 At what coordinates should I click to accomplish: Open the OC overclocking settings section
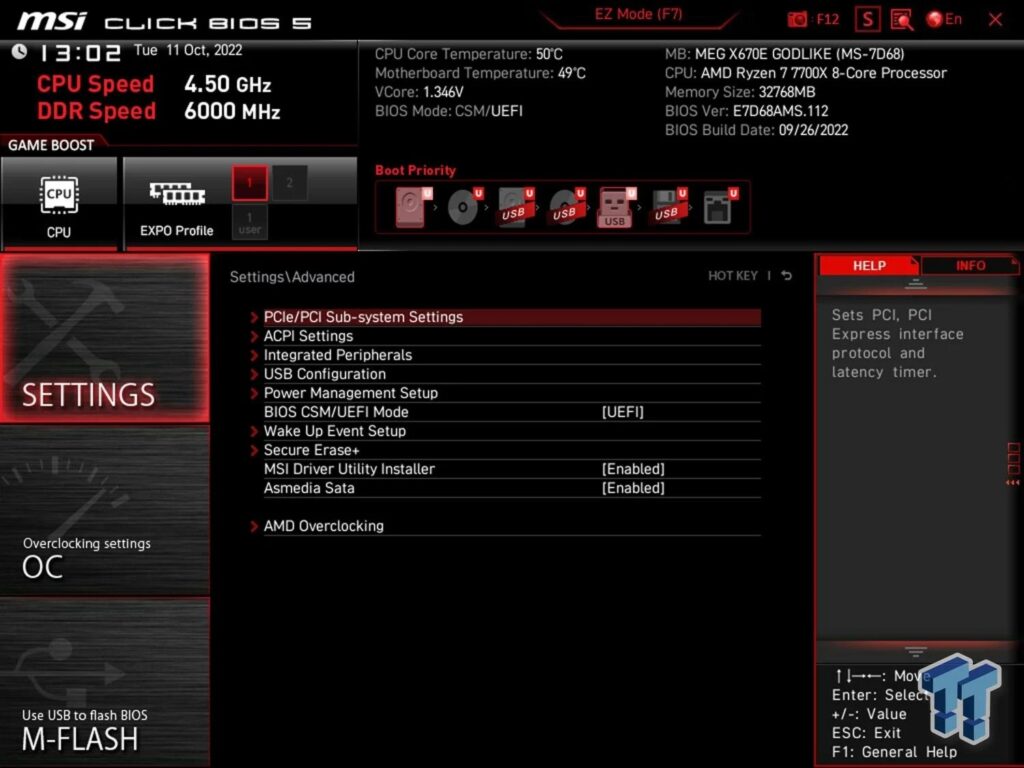click(104, 510)
